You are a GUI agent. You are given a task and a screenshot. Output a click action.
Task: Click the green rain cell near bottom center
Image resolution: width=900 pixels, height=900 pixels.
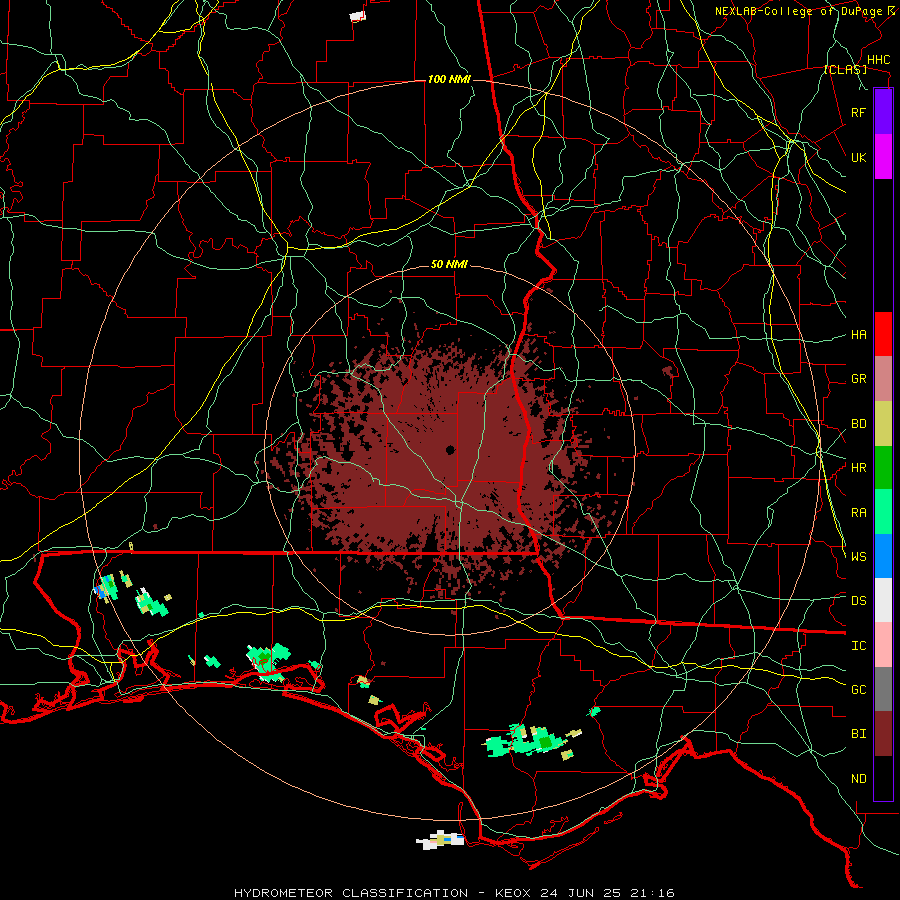pyautogui.click(x=531, y=742)
